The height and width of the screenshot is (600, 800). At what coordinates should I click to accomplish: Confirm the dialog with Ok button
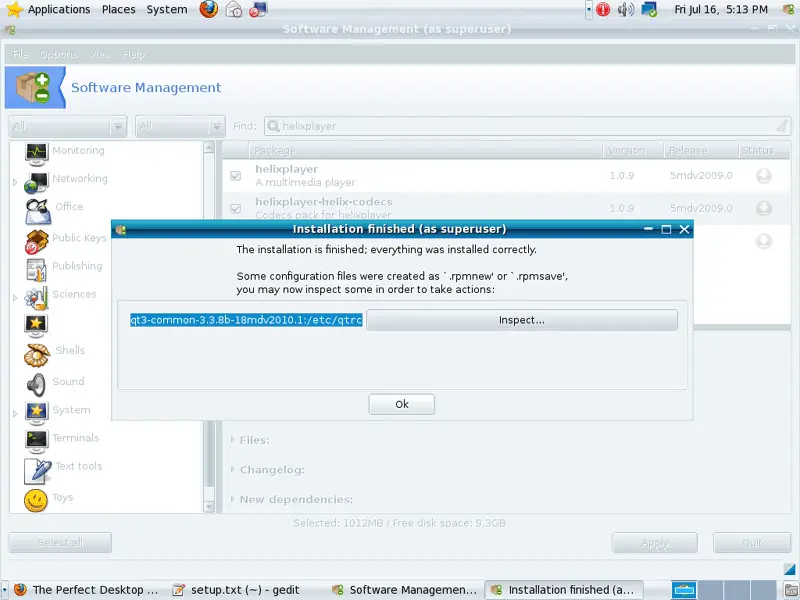click(x=402, y=404)
